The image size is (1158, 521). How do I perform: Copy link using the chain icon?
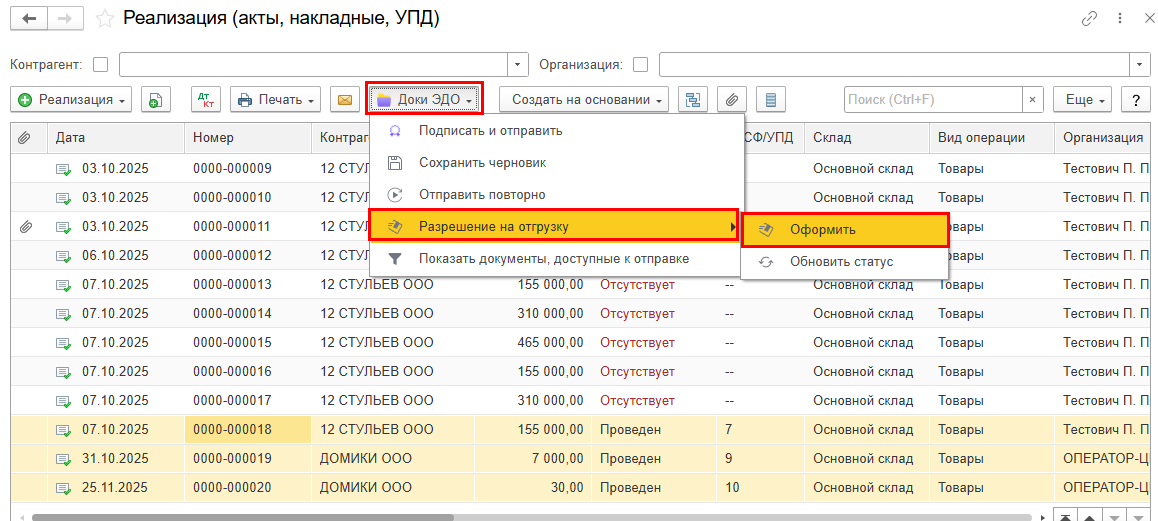pyautogui.click(x=1089, y=19)
